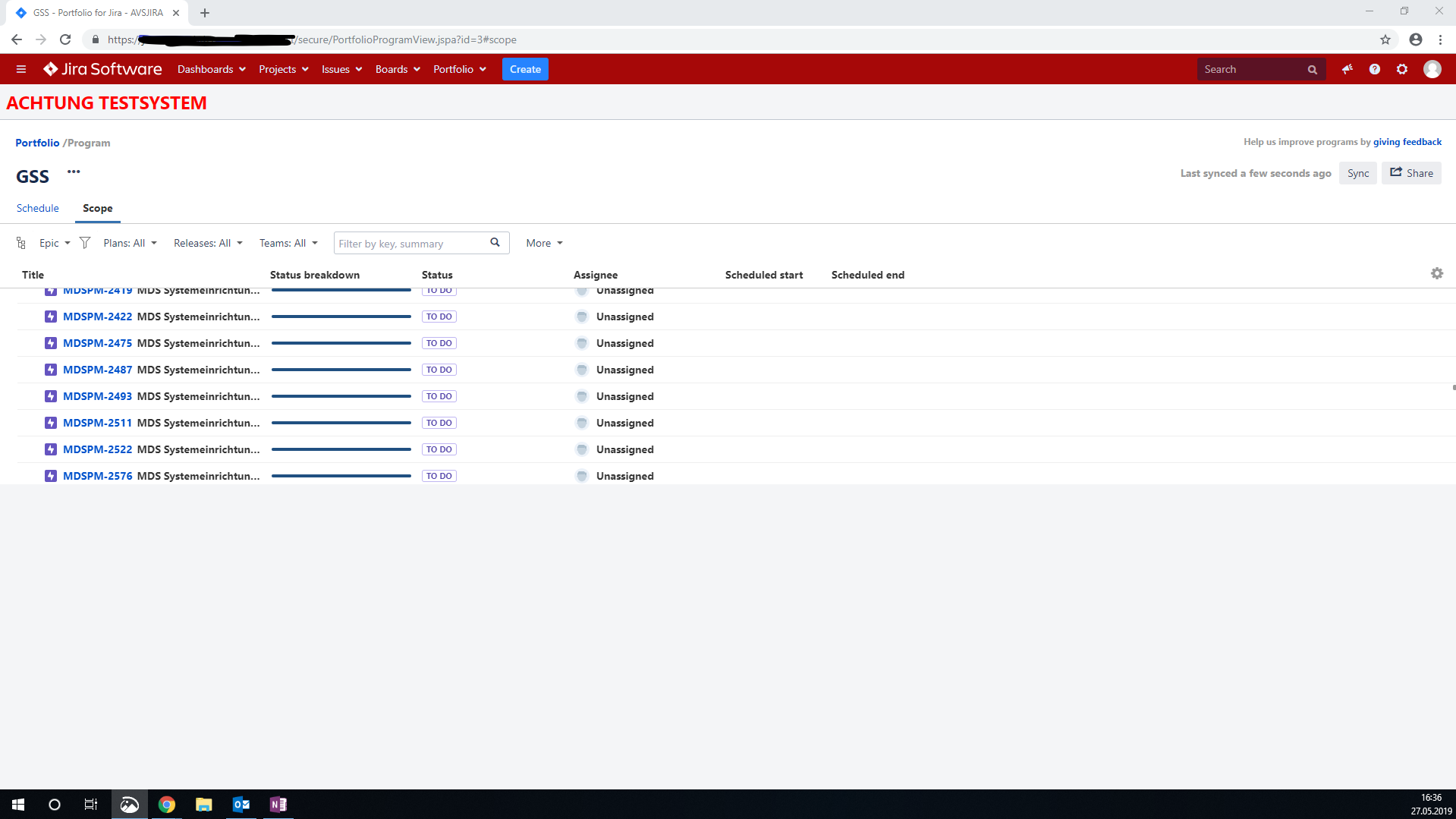The height and width of the screenshot is (819, 1456).
Task: Expand the Epic hierarchy dropdown
Action: (x=55, y=243)
